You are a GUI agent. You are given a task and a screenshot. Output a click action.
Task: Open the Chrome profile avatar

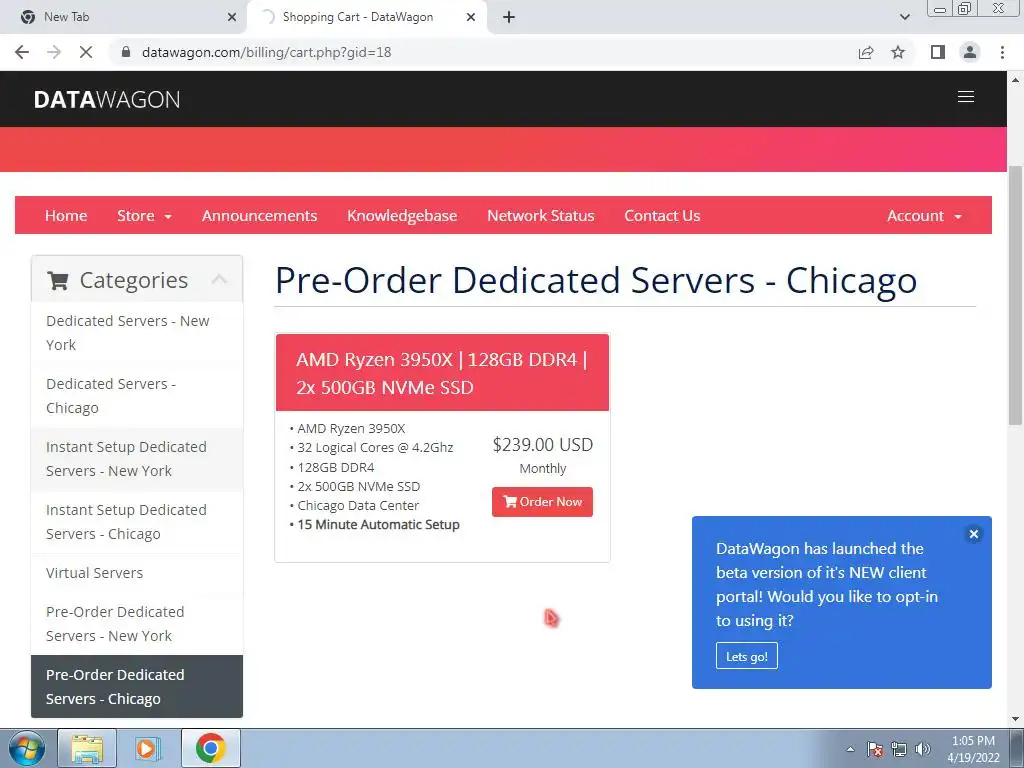click(970, 52)
